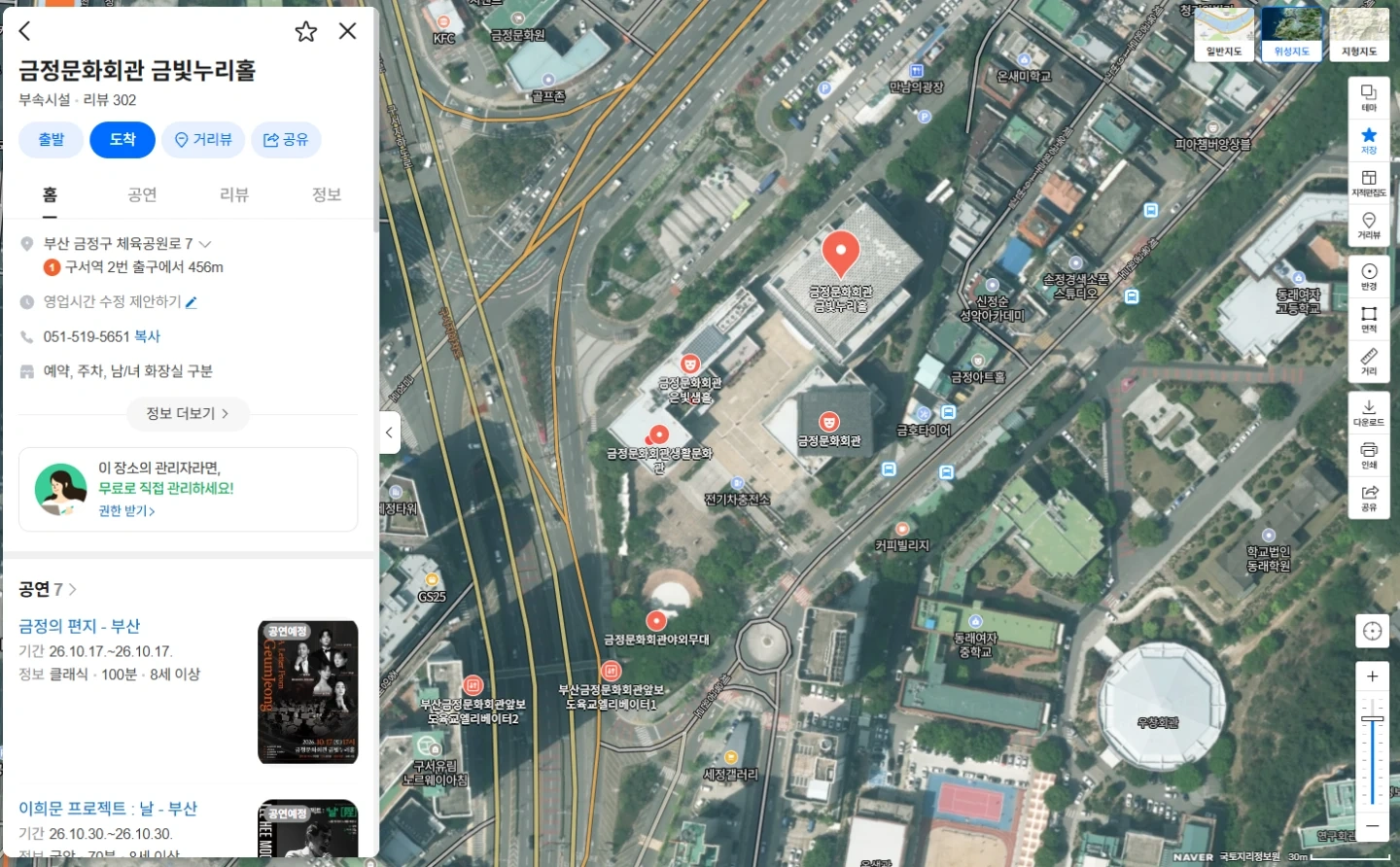Close the place detail panel with X

(x=347, y=31)
